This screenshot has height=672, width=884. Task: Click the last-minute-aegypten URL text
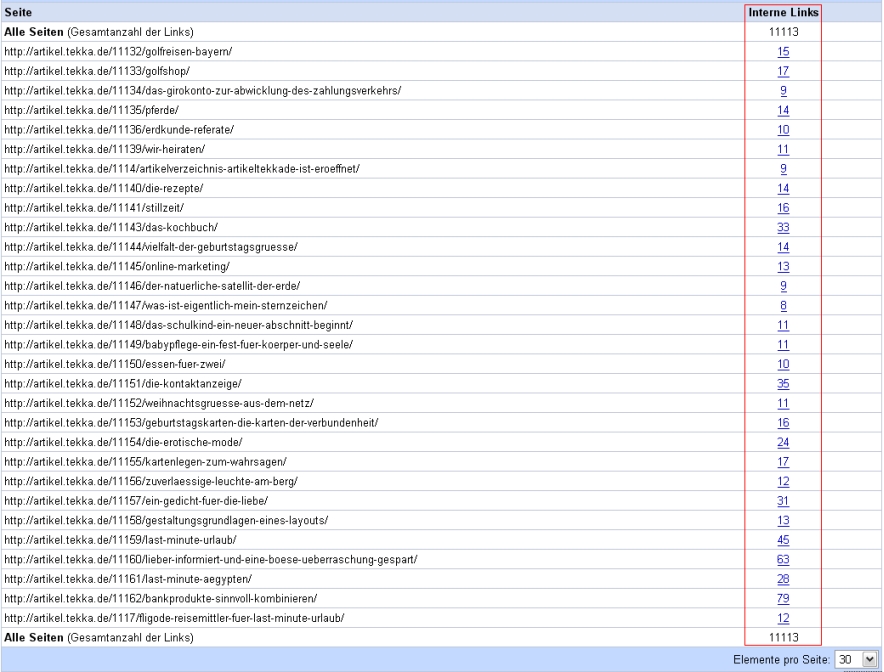click(x=128, y=580)
